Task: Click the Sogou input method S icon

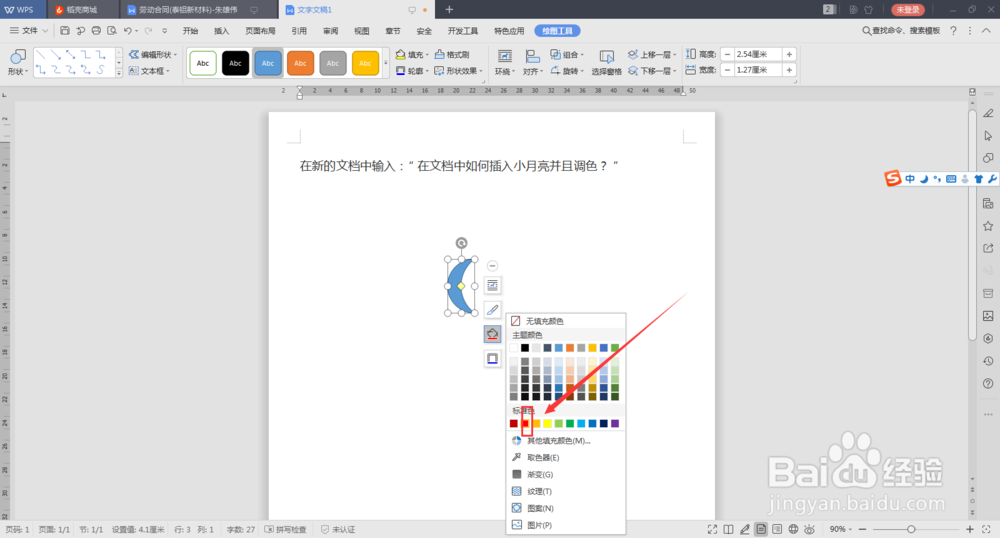Action: (892, 178)
